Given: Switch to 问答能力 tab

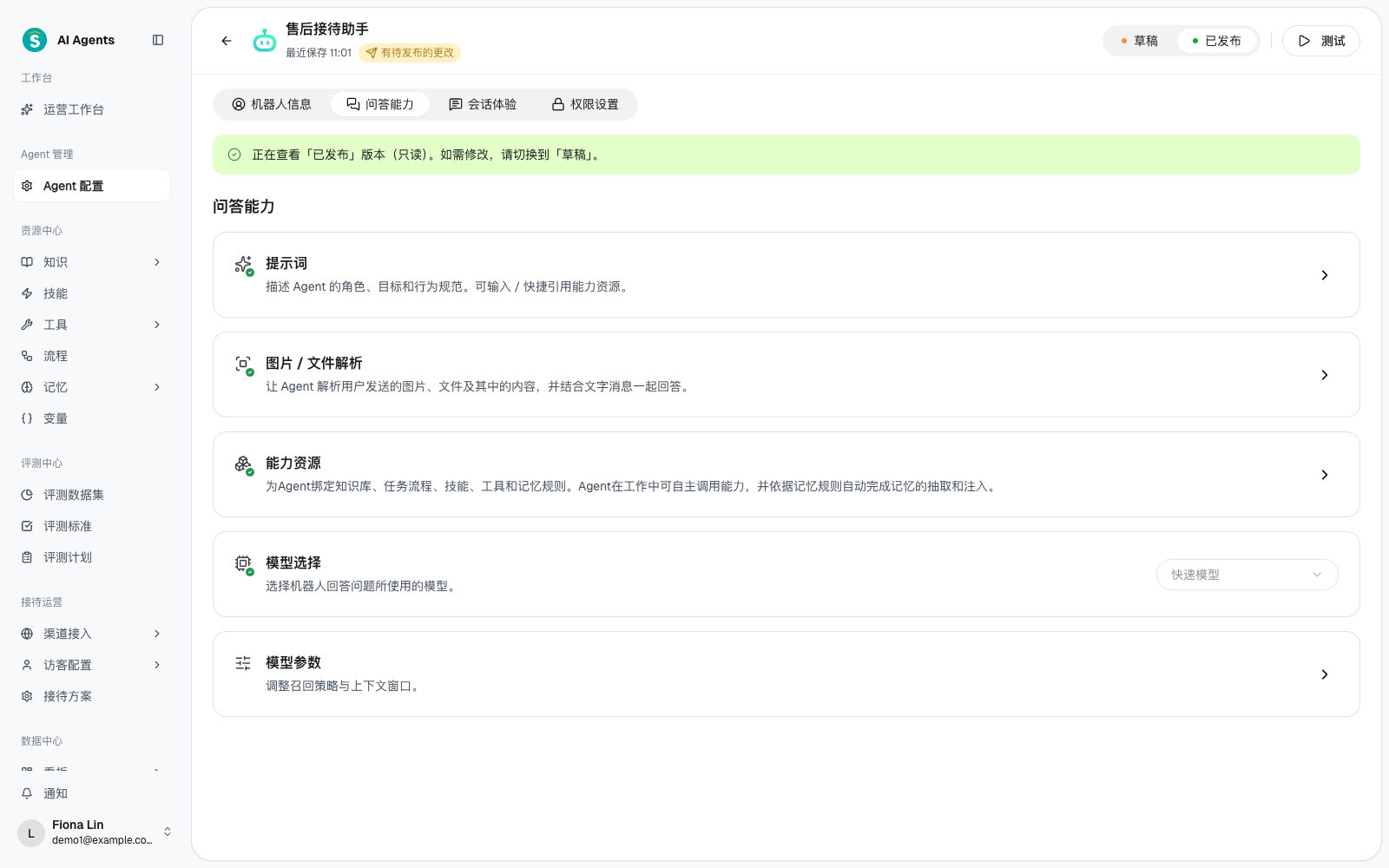Looking at the screenshot, I should pos(380,104).
